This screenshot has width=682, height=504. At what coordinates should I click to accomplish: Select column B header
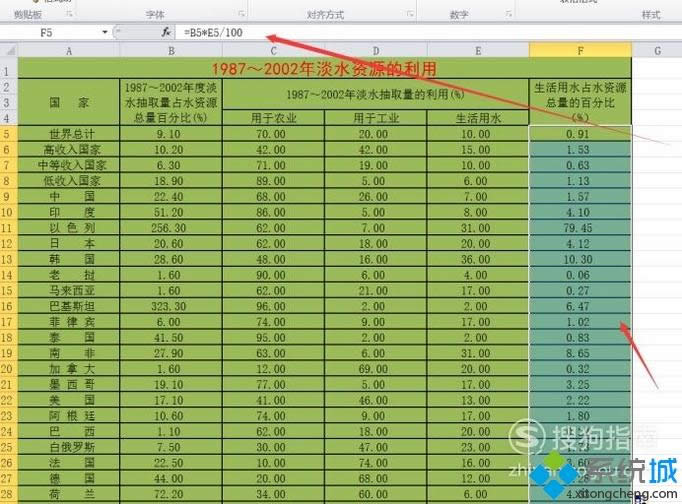pyautogui.click(x=171, y=50)
